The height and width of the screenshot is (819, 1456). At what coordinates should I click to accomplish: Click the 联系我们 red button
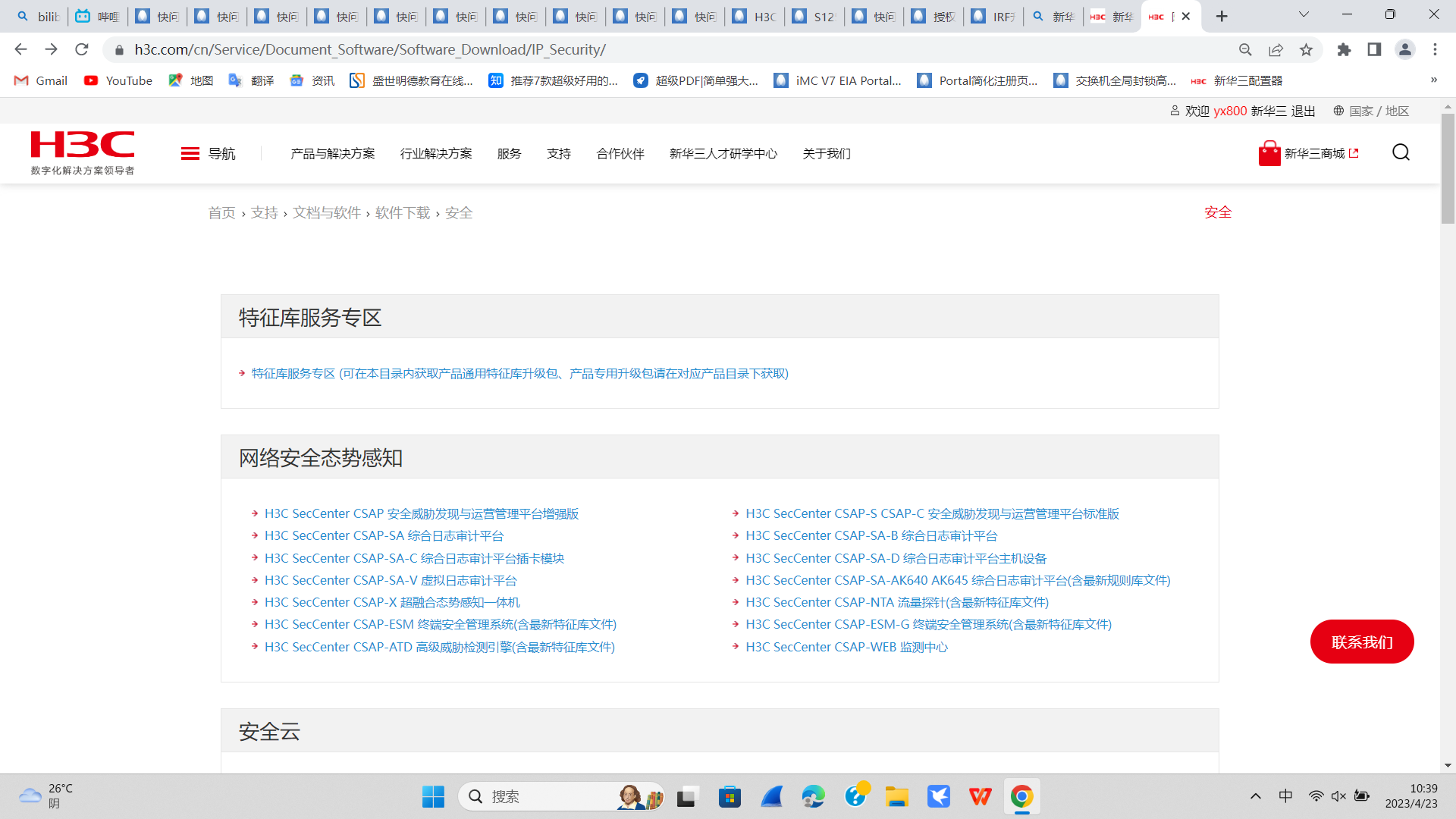point(1361,642)
